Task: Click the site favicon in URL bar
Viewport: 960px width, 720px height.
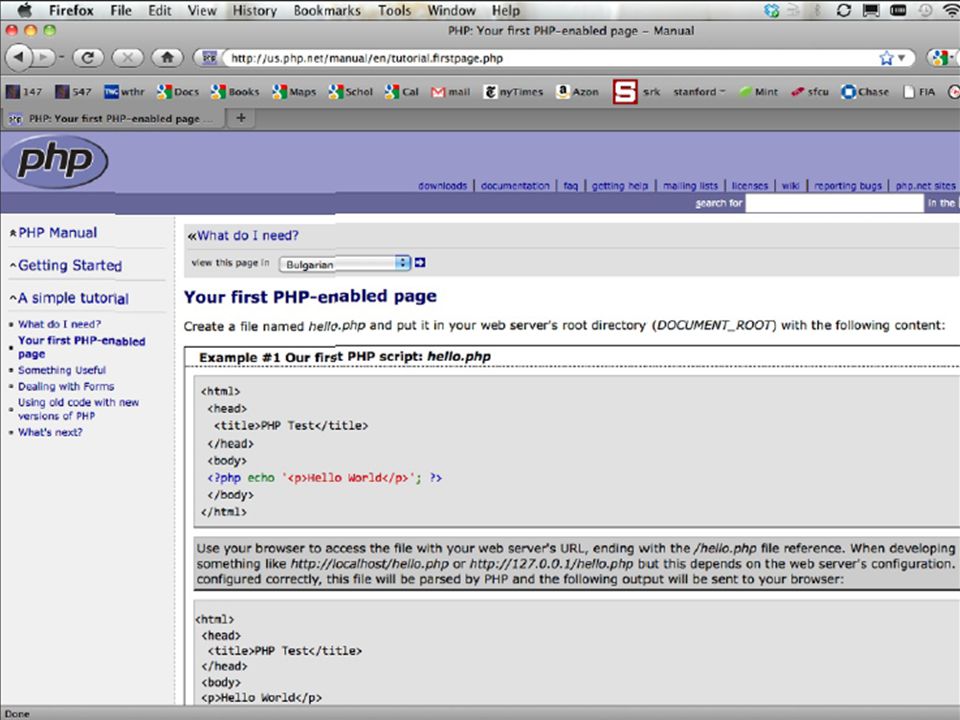Action: (210, 58)
